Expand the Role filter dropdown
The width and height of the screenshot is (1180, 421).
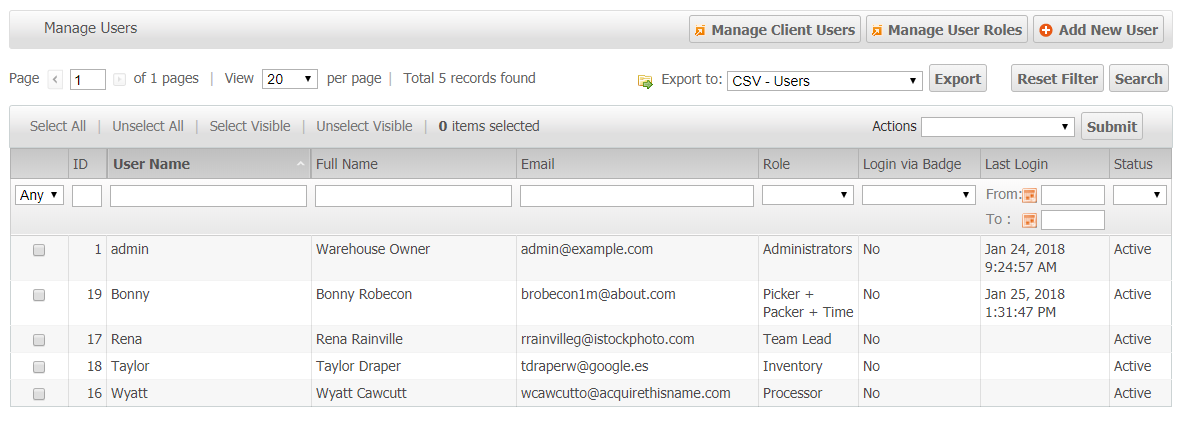pos(807,196)
